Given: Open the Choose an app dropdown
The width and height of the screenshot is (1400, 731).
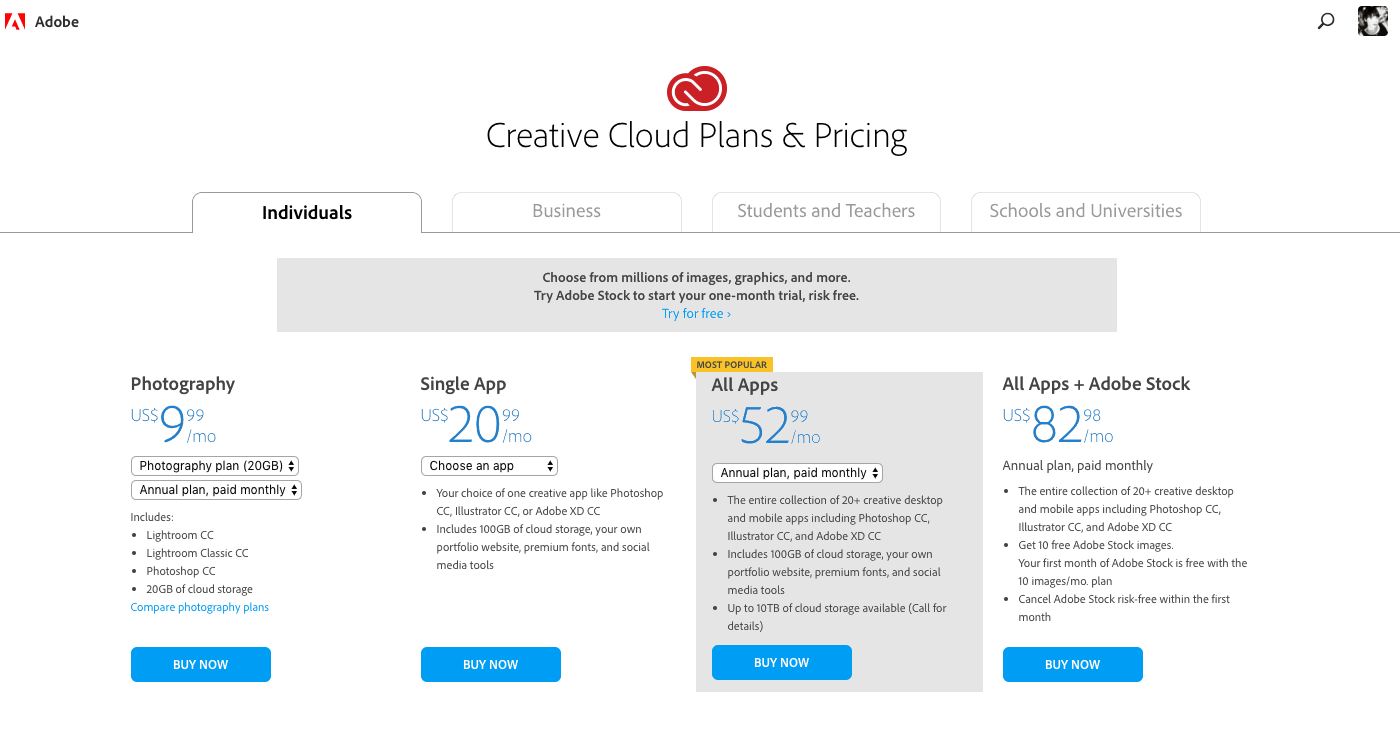Looking at the screenshot, I should click(x=489, y=466).
